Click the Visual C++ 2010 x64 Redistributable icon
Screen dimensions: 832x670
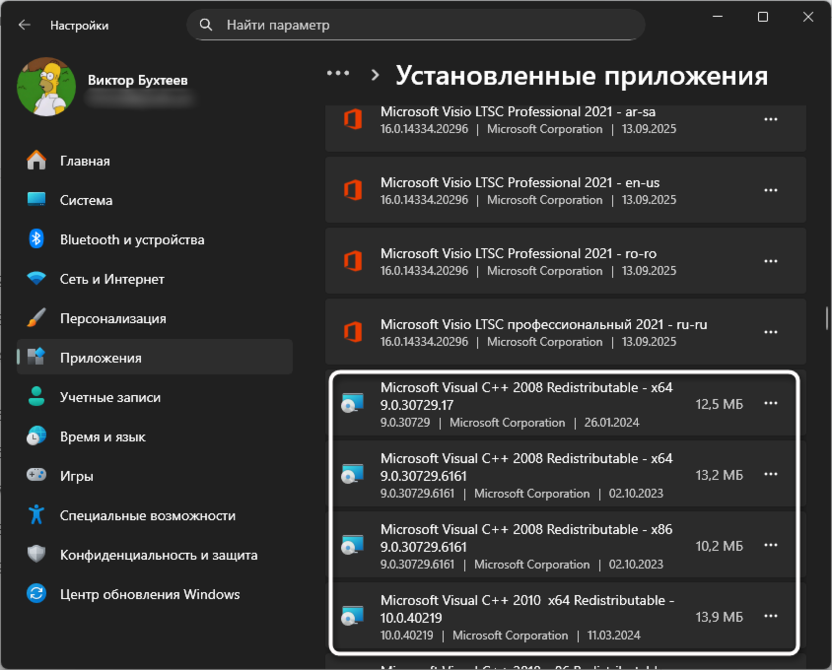352,615
